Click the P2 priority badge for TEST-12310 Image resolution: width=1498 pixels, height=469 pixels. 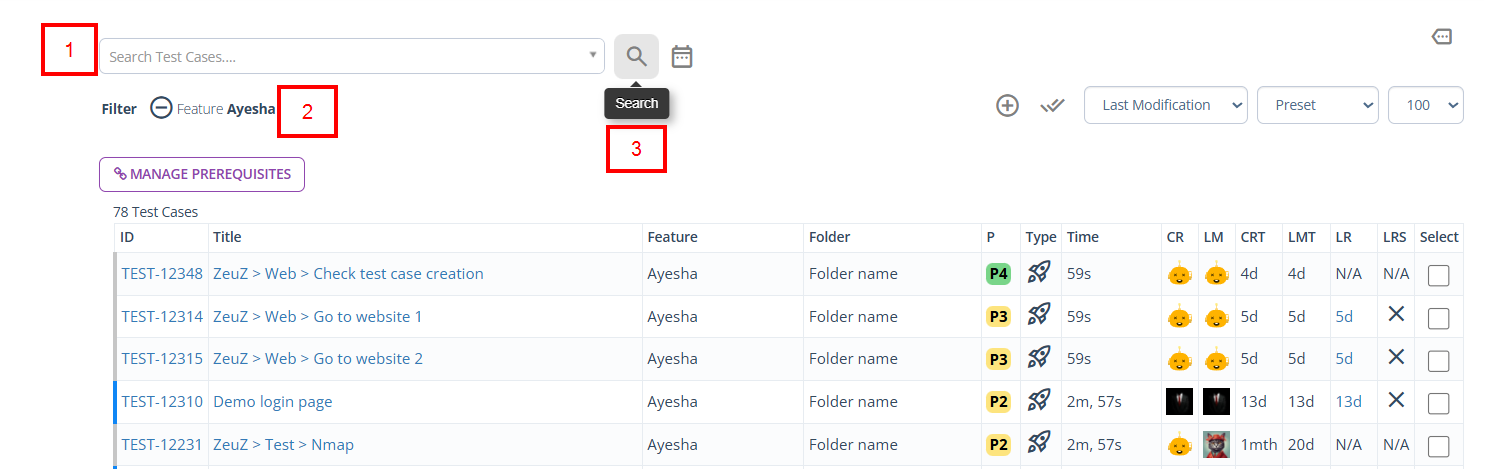(998, 402)
